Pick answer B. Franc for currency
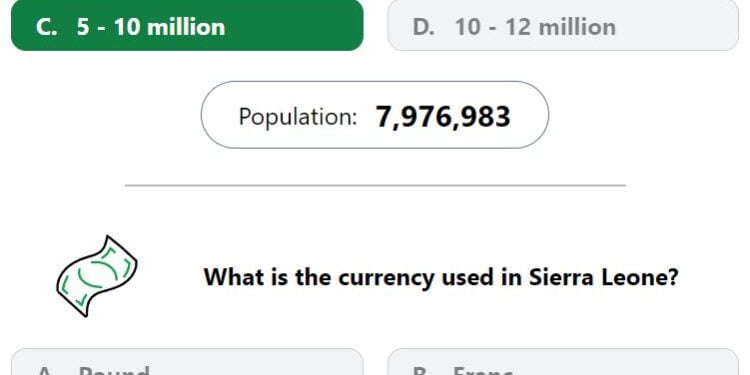 click(x=563, y=362)
